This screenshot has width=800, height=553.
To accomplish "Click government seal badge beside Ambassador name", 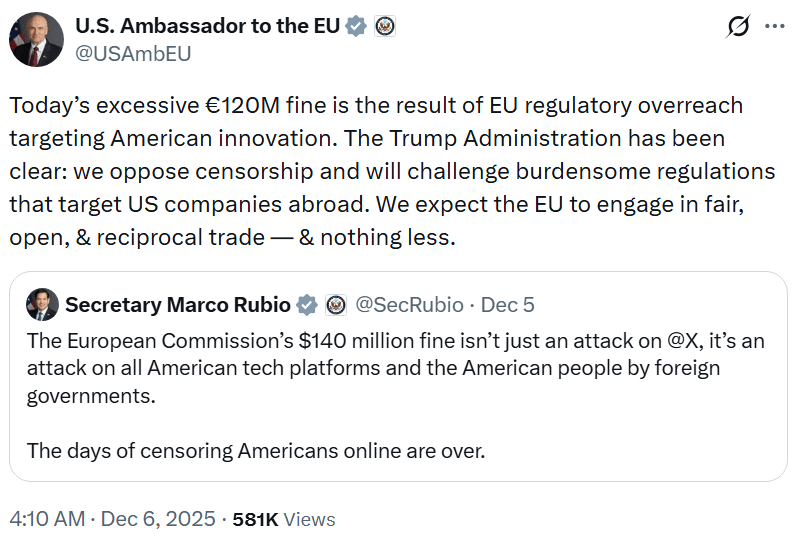I will pyautogui.click(x=384, y=27).
